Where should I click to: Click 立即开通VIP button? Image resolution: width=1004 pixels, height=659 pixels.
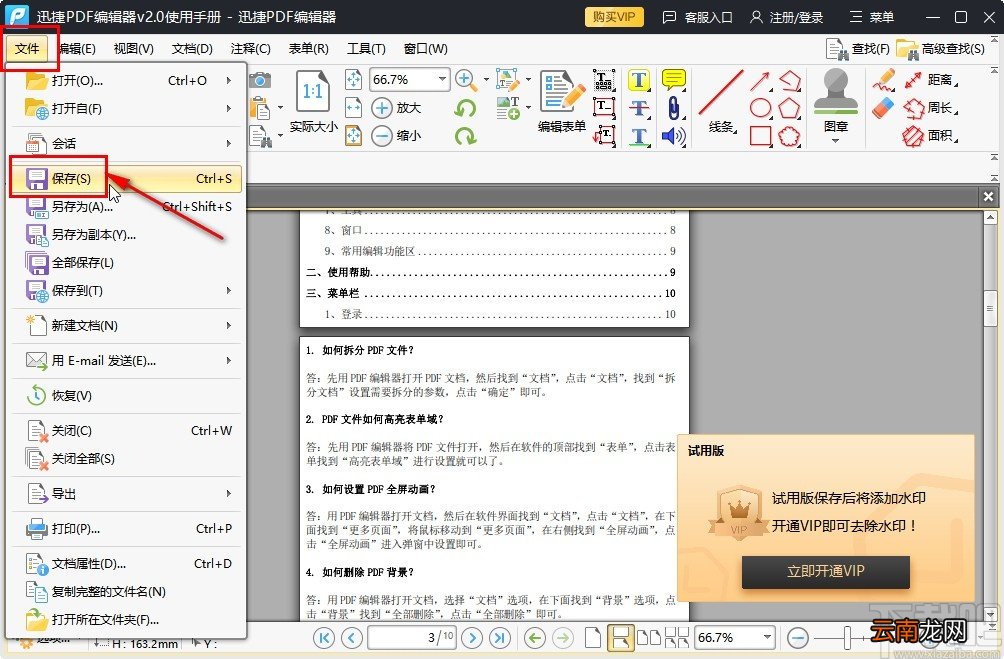tap(825, 571)
